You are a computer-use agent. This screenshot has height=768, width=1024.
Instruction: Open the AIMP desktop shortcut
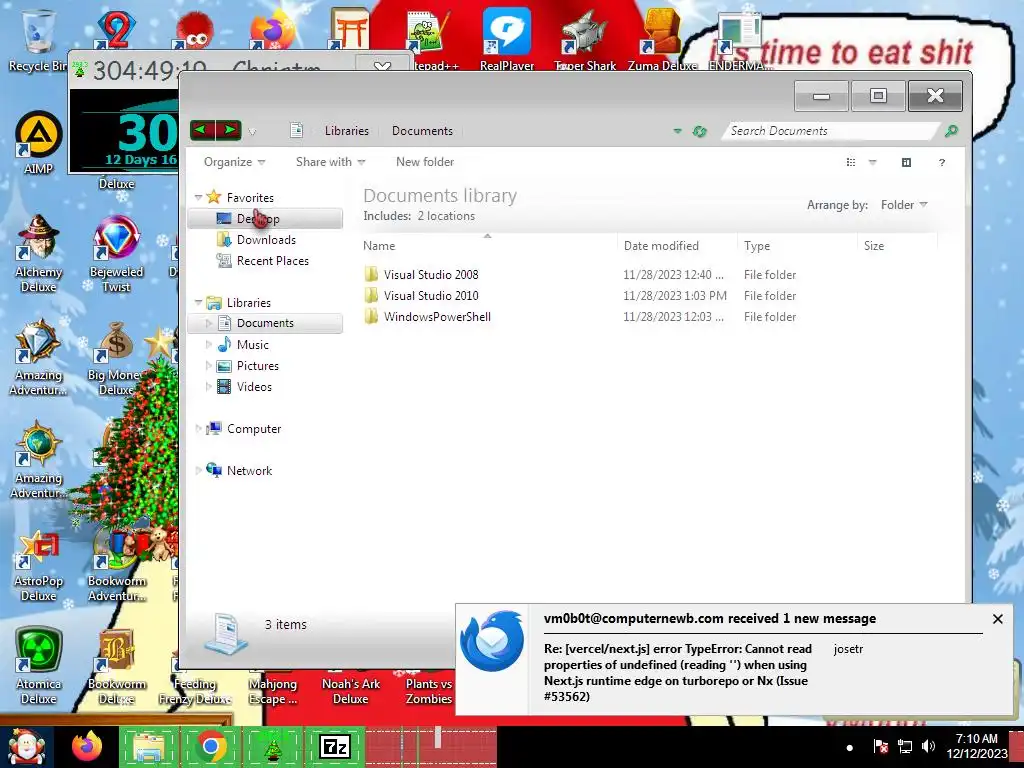coord(39,144)
